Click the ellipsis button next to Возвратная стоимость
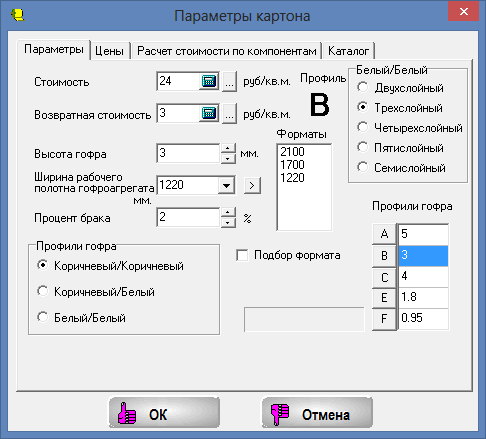The height and width of the screenshot is (439, 486). click(229, 114)
